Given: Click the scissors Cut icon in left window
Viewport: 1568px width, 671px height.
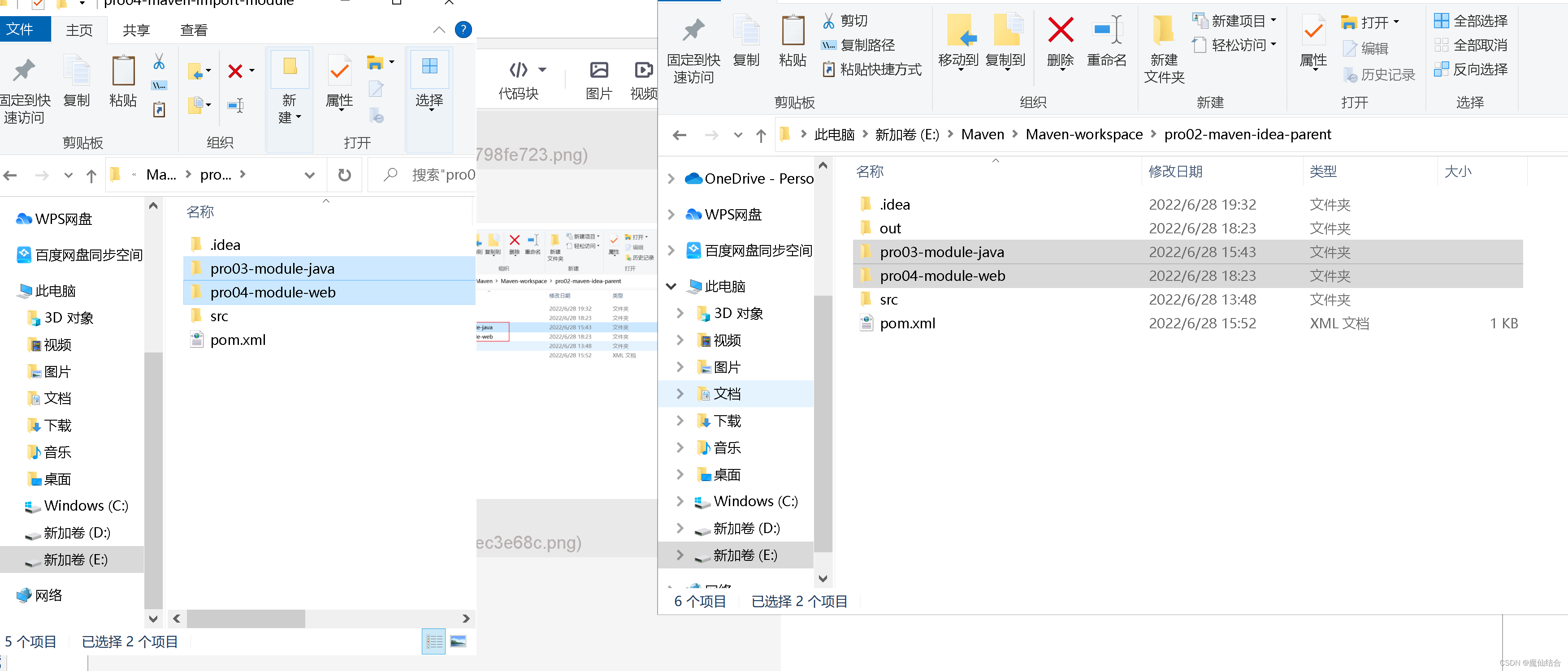Looking at the screenshot, I should [x=159, y=61].
